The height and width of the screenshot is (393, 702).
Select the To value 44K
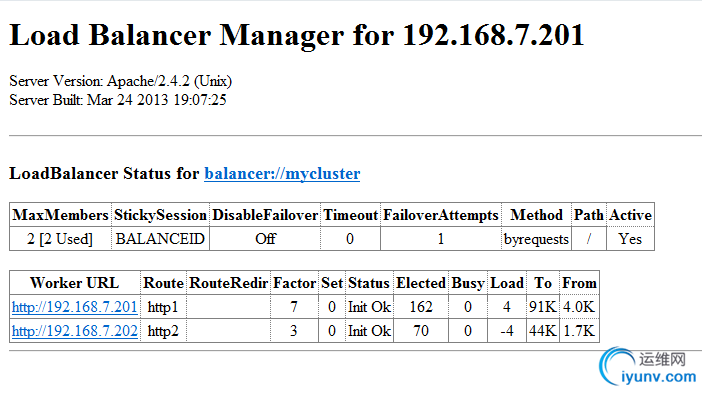(x=543, y=331)
